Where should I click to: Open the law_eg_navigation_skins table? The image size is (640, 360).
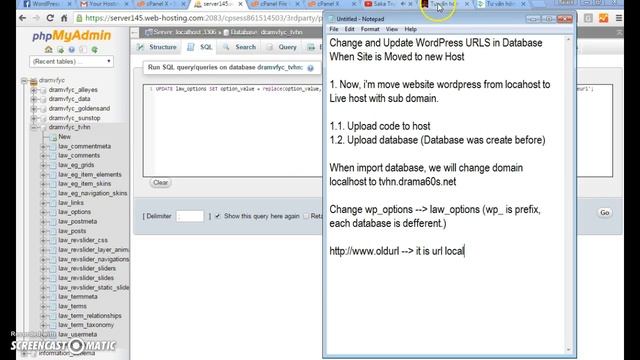[93, 193]
